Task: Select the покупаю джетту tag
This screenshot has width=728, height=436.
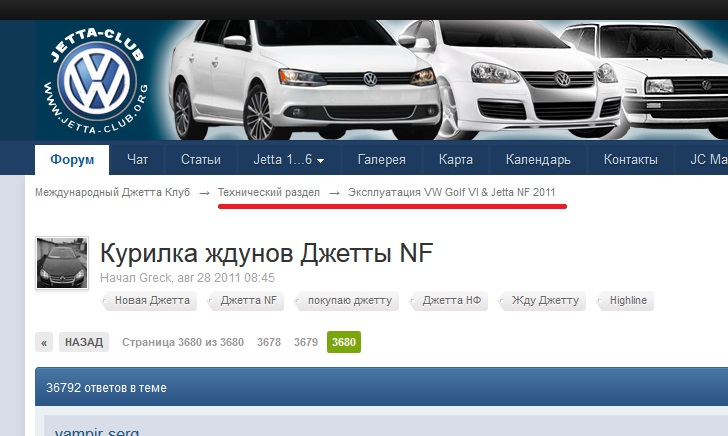Action: [347, 301]
